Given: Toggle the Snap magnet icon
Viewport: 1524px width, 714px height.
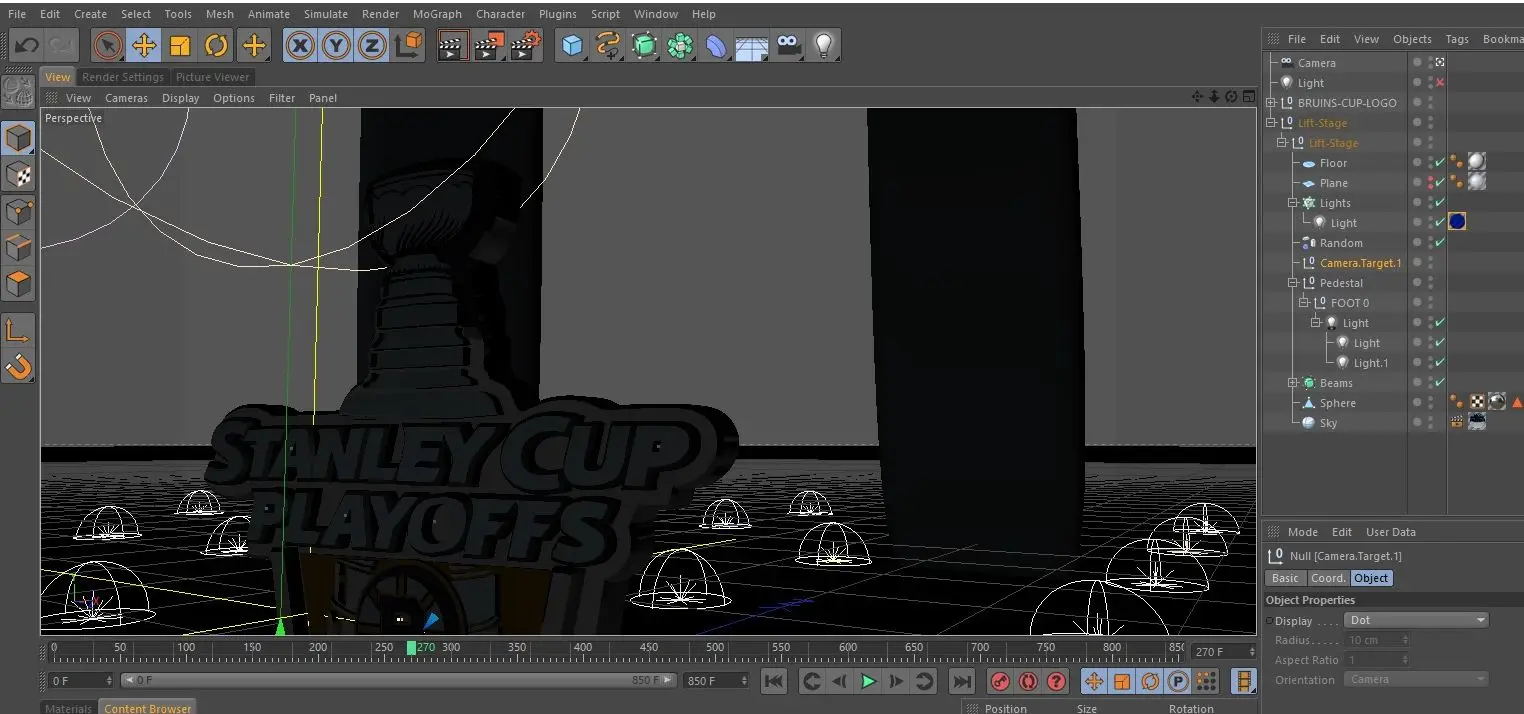Looking at the screenshot, I should (19, 367).
